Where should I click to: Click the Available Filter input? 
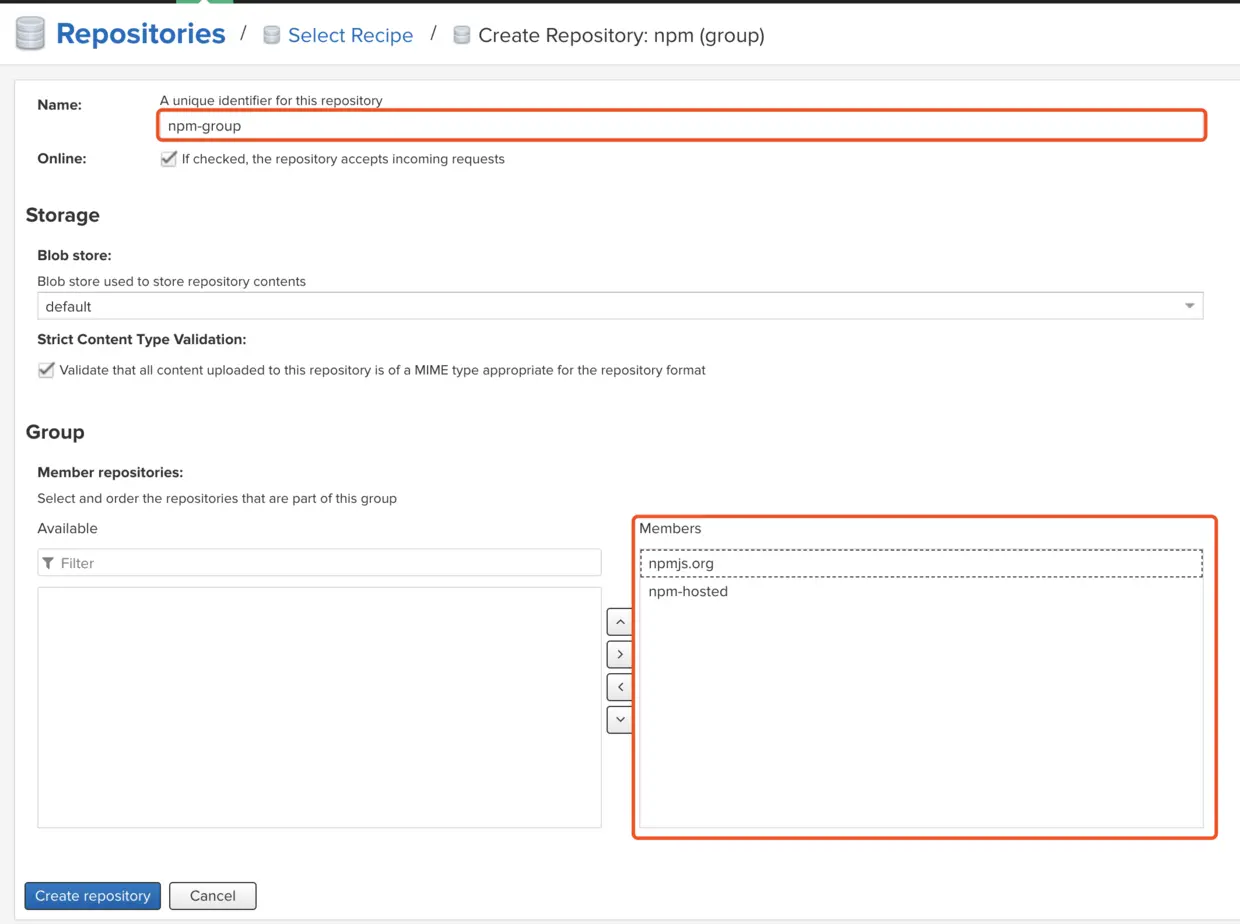tap(320, 563)
